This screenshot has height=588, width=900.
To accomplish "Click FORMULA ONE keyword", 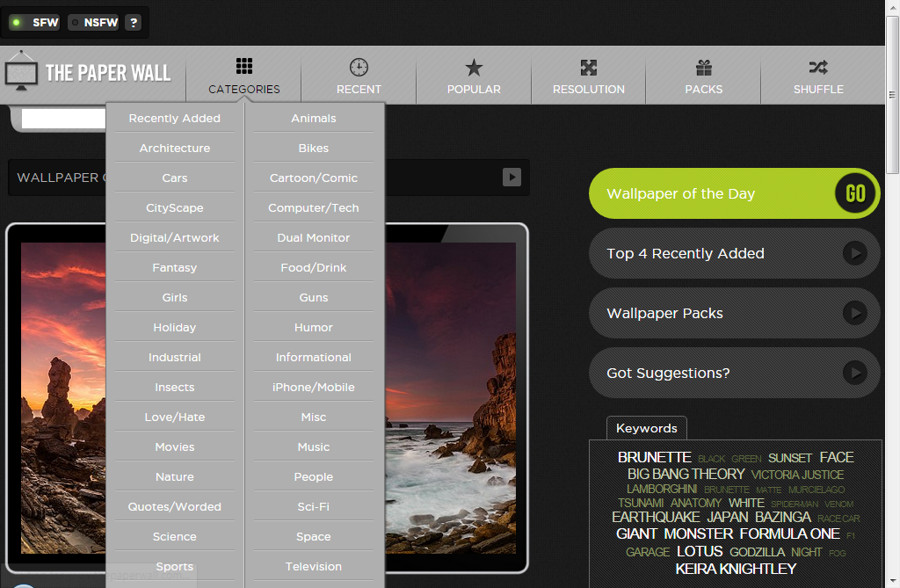I will click(789, 533).
